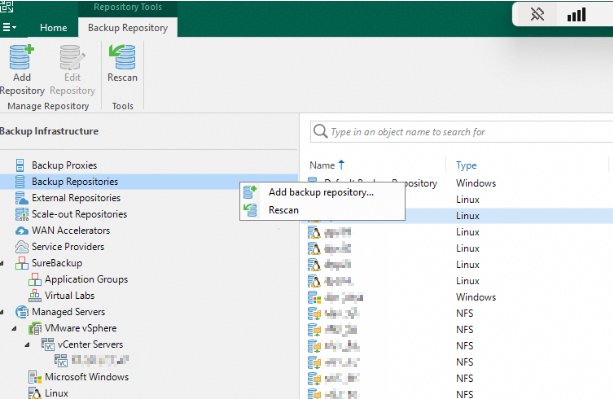Click the VMware vSphere tree icon
This screenshot has width=613, height=399.
[x=35, y=328]
